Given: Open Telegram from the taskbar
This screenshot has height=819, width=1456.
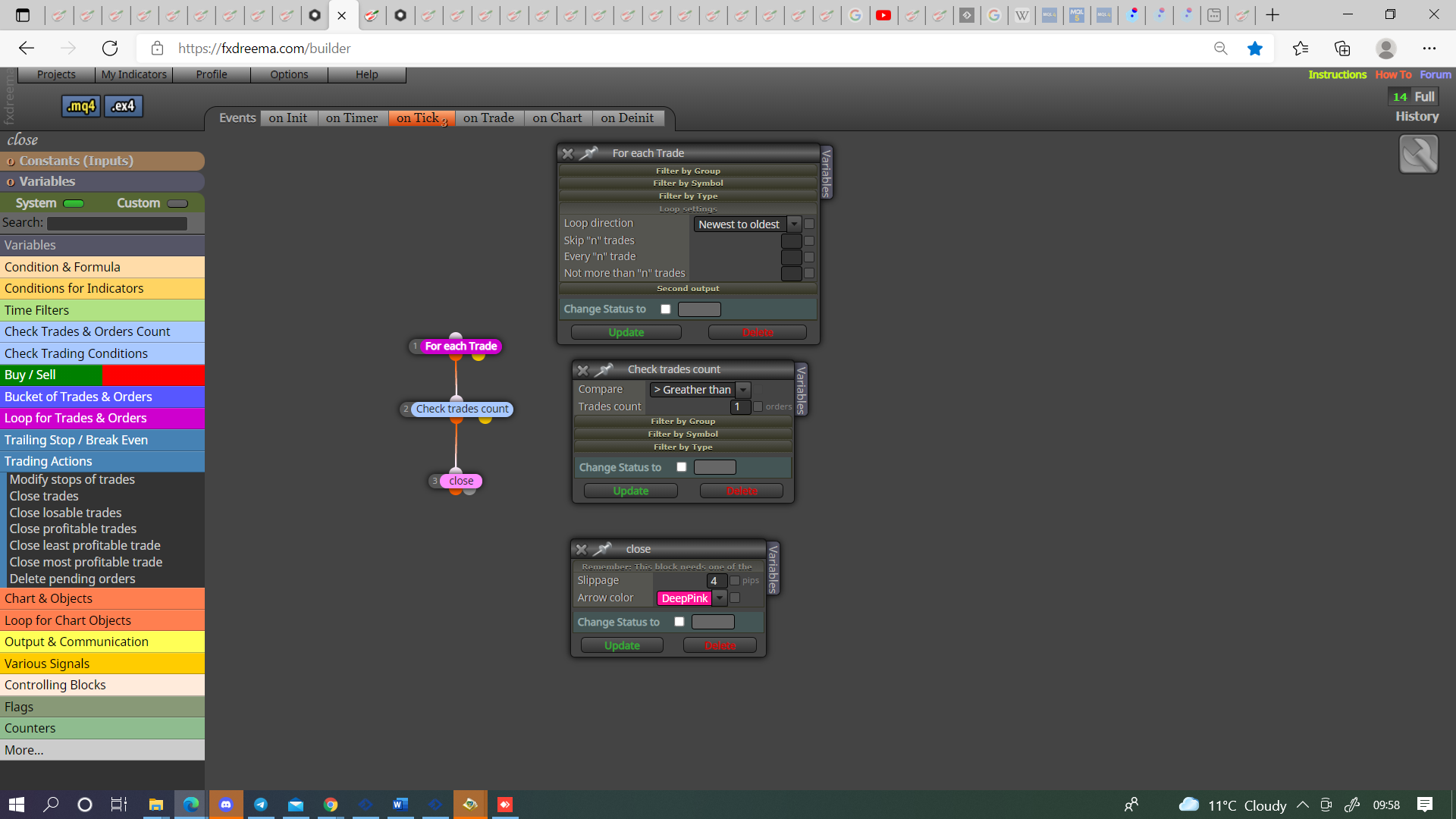Looking at the screenshot, I should click(261, 805).
